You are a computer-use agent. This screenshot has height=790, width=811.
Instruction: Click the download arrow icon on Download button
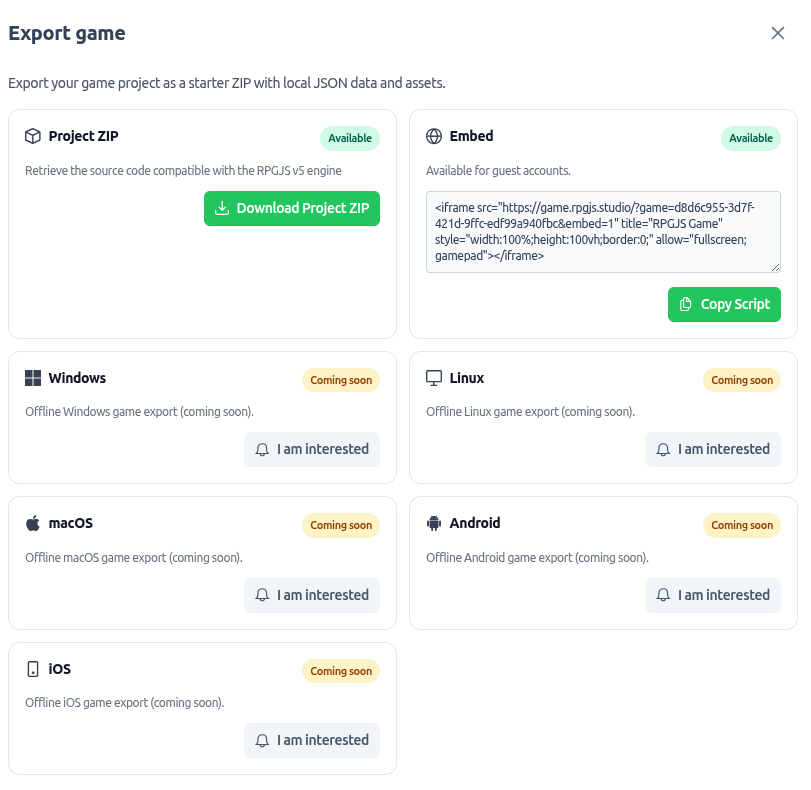pyautogui.click(x=220, y=208)
